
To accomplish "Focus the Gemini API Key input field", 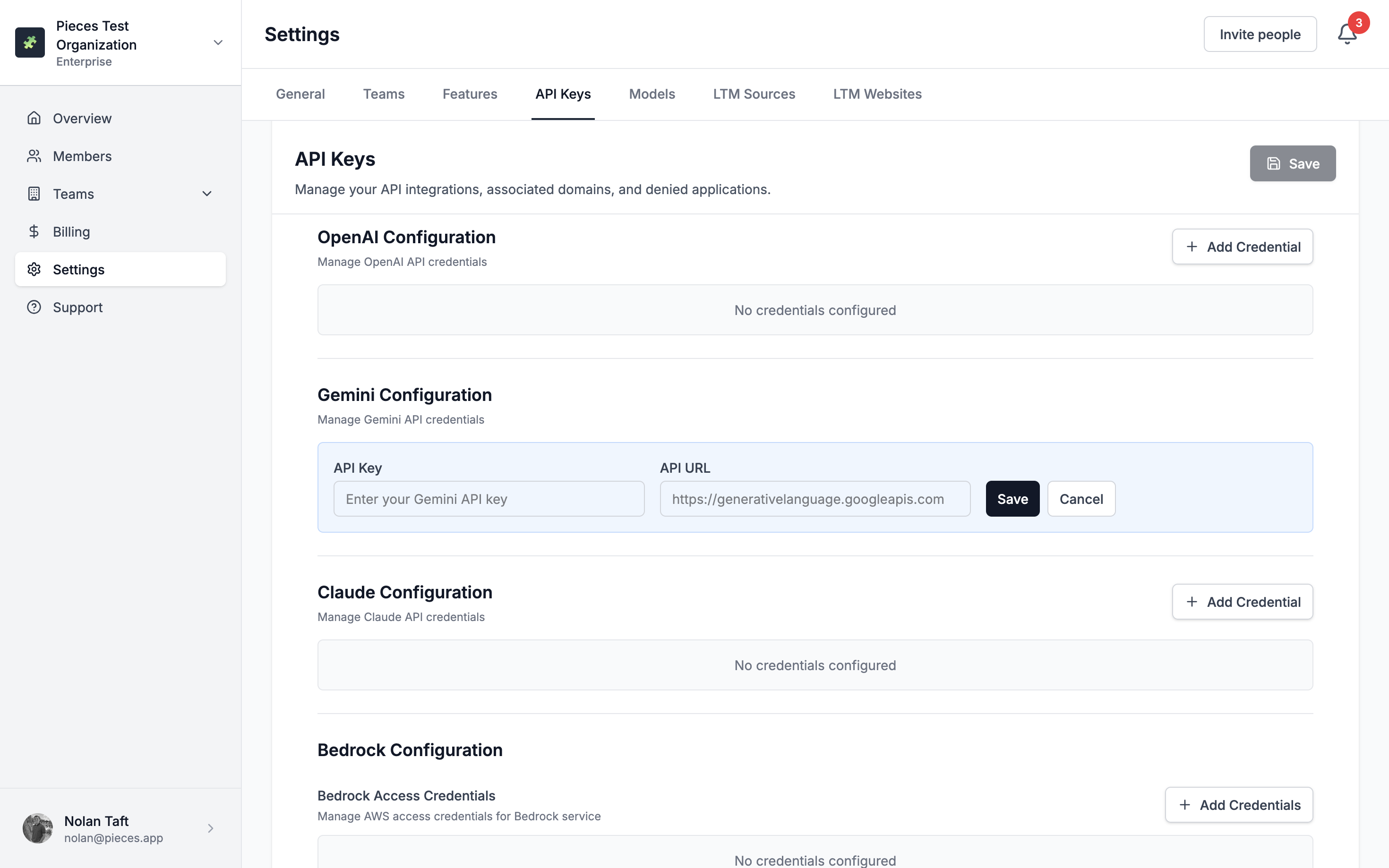I will 489,499.
